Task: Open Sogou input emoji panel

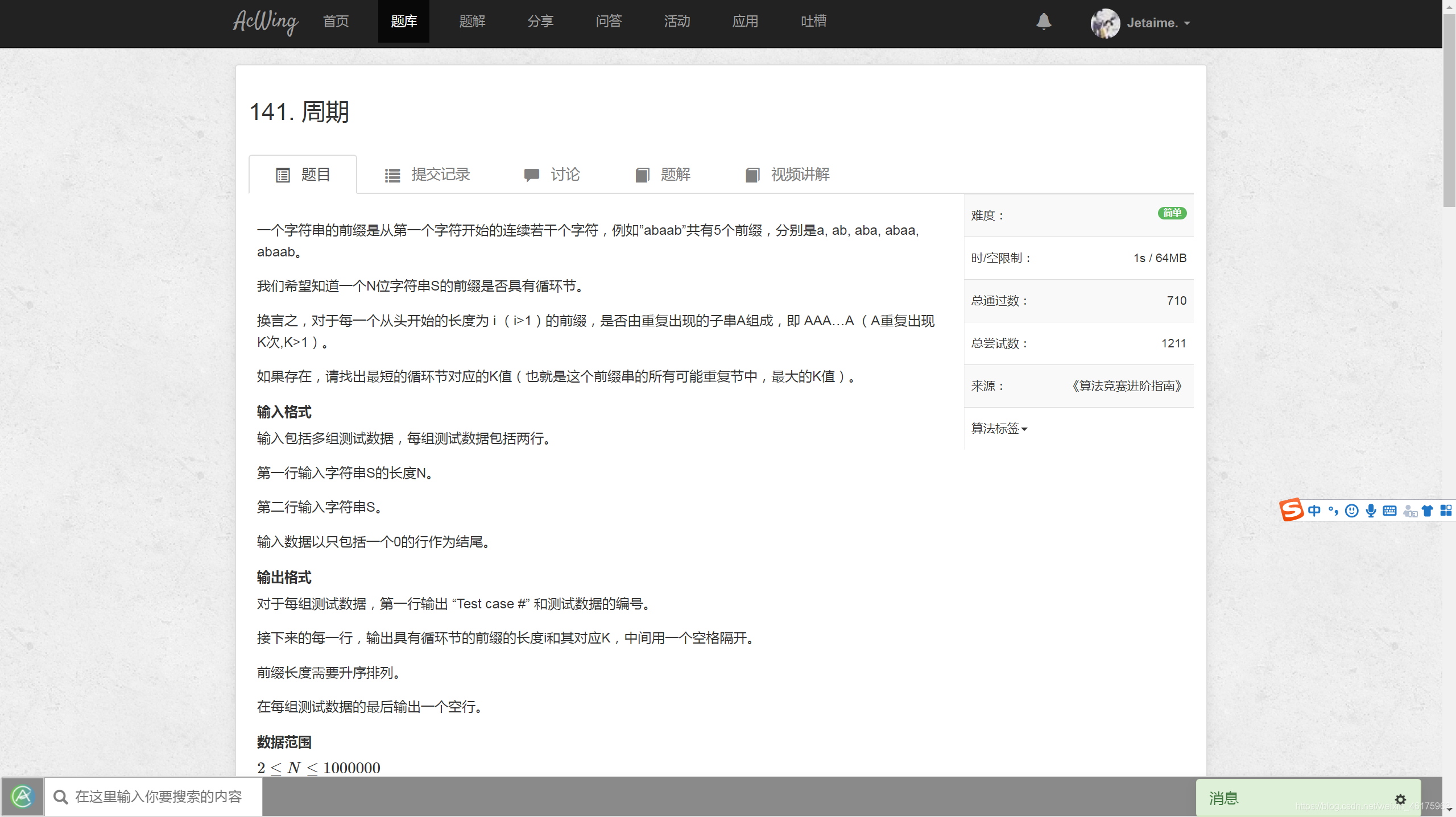Action: [1352, 510]
